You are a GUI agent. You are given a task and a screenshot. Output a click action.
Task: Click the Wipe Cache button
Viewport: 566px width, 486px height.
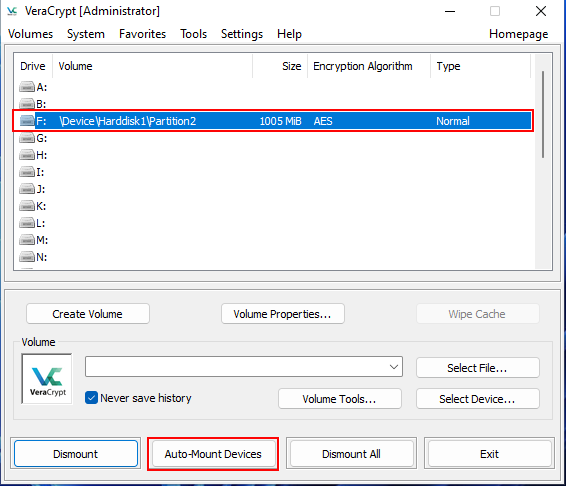(478, 314)
